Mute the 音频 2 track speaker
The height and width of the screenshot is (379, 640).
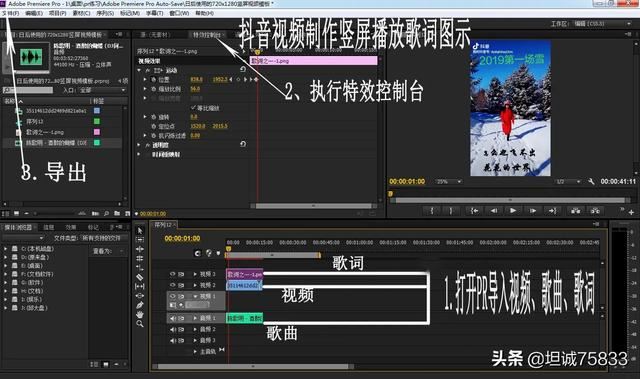(173, 329)
